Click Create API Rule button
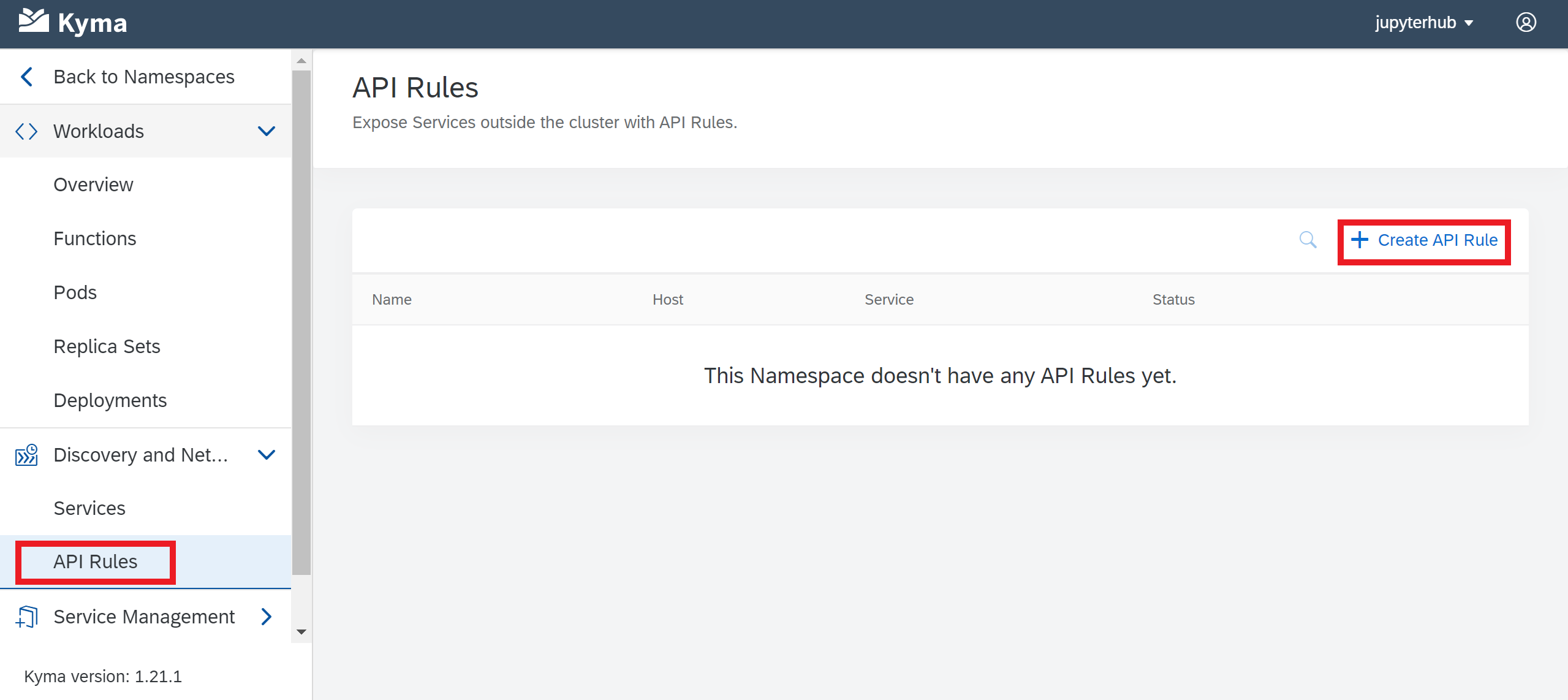Viewport: 1568px width, 700px height. 1424,240
